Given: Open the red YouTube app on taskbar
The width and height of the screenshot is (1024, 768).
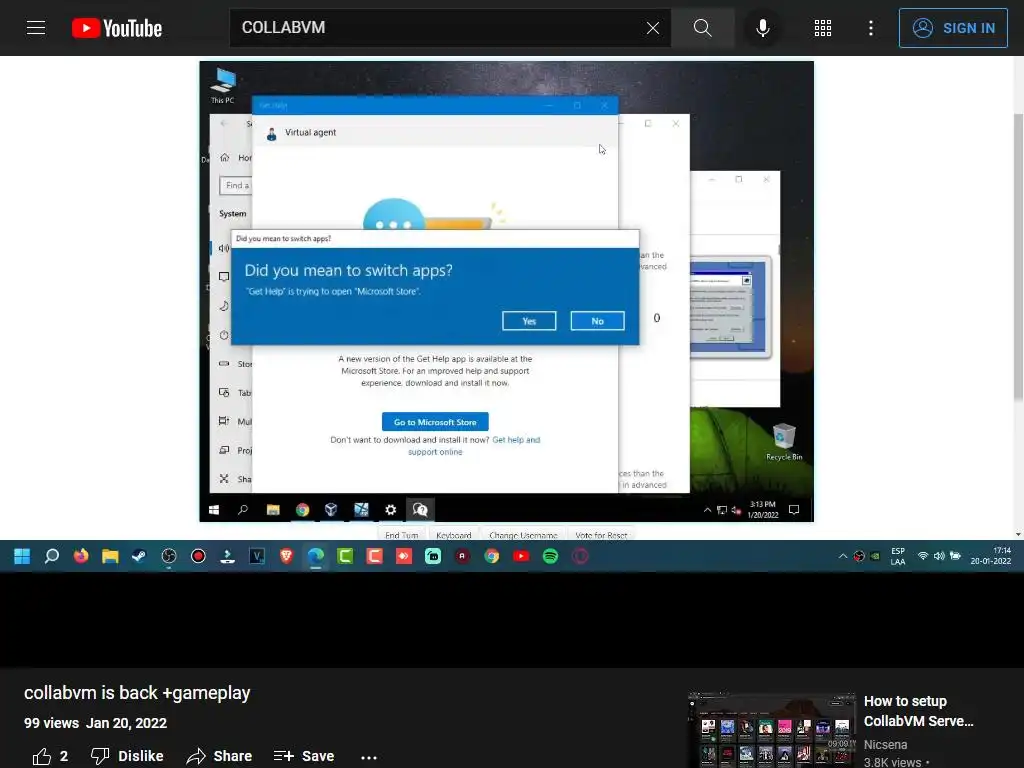Looking at the screenshot, I should [521, 556].
